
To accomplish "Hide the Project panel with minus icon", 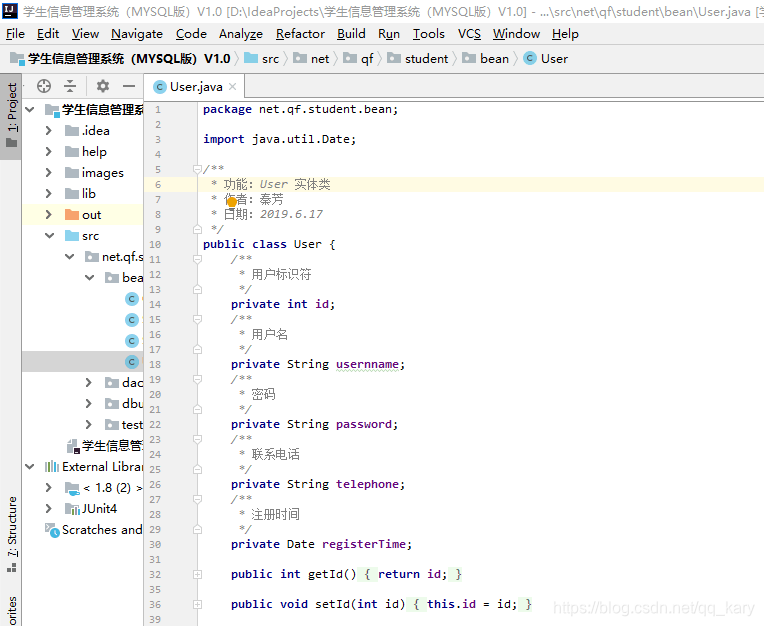I will [129, 86].
